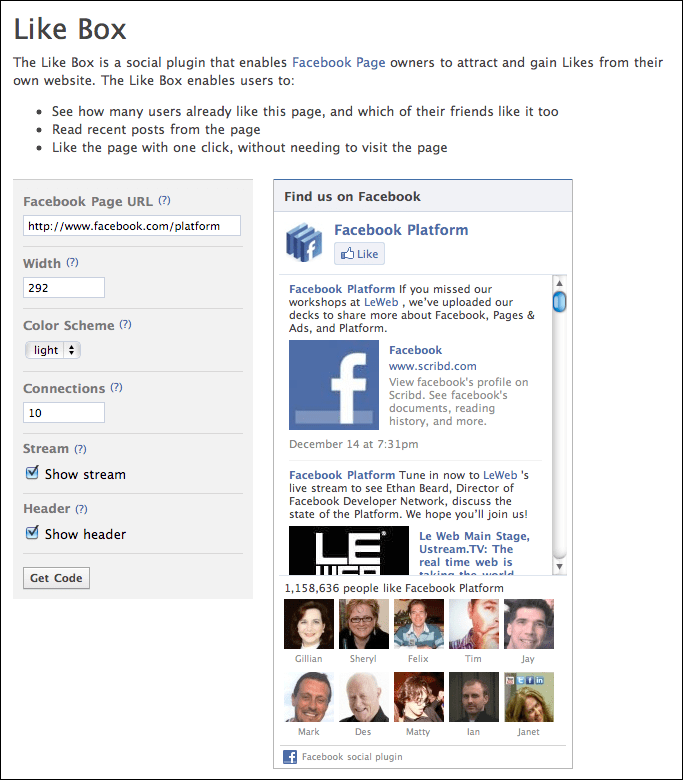Open 'Le Web Main Stage, Ustream.TV' link
Image resolution: width=683 pixels, height=780 pixels.
pyautogui.click(x=474, y=552)
